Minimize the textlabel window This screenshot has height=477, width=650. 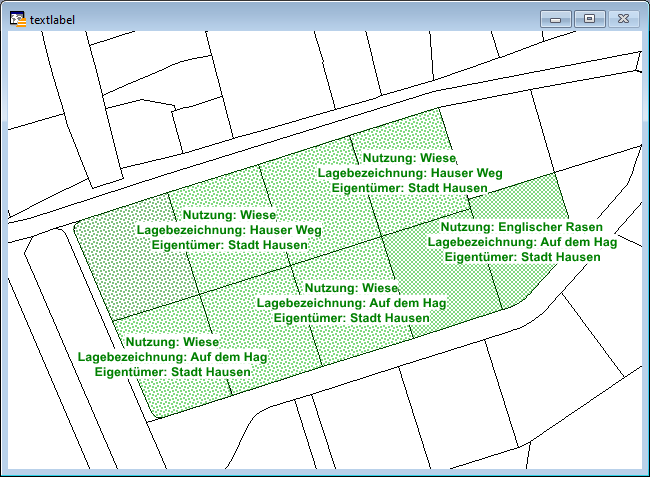coord(556,19)
